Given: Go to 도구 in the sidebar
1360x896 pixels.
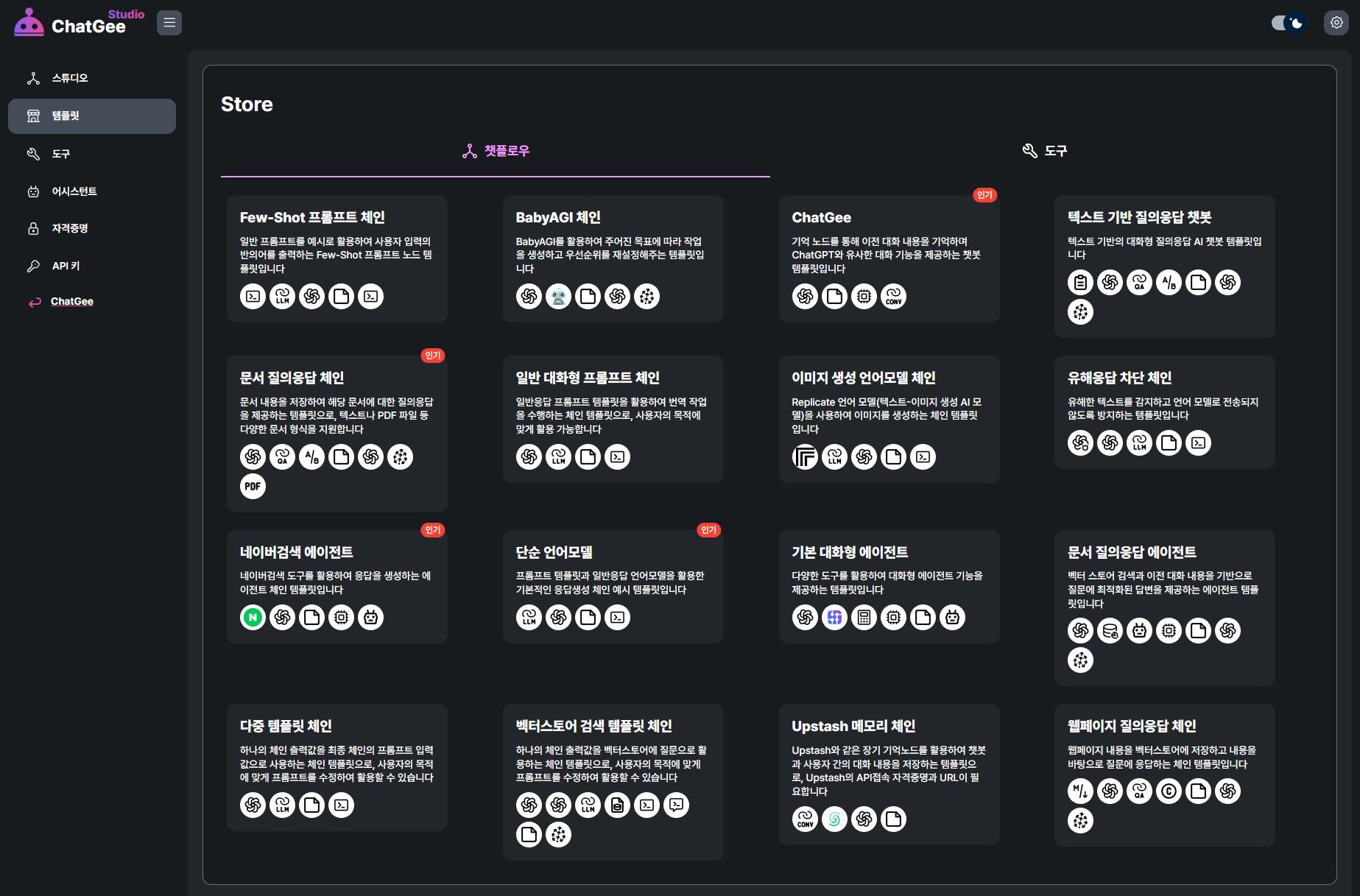Looking at the screenshot, I should click(92, 154).
